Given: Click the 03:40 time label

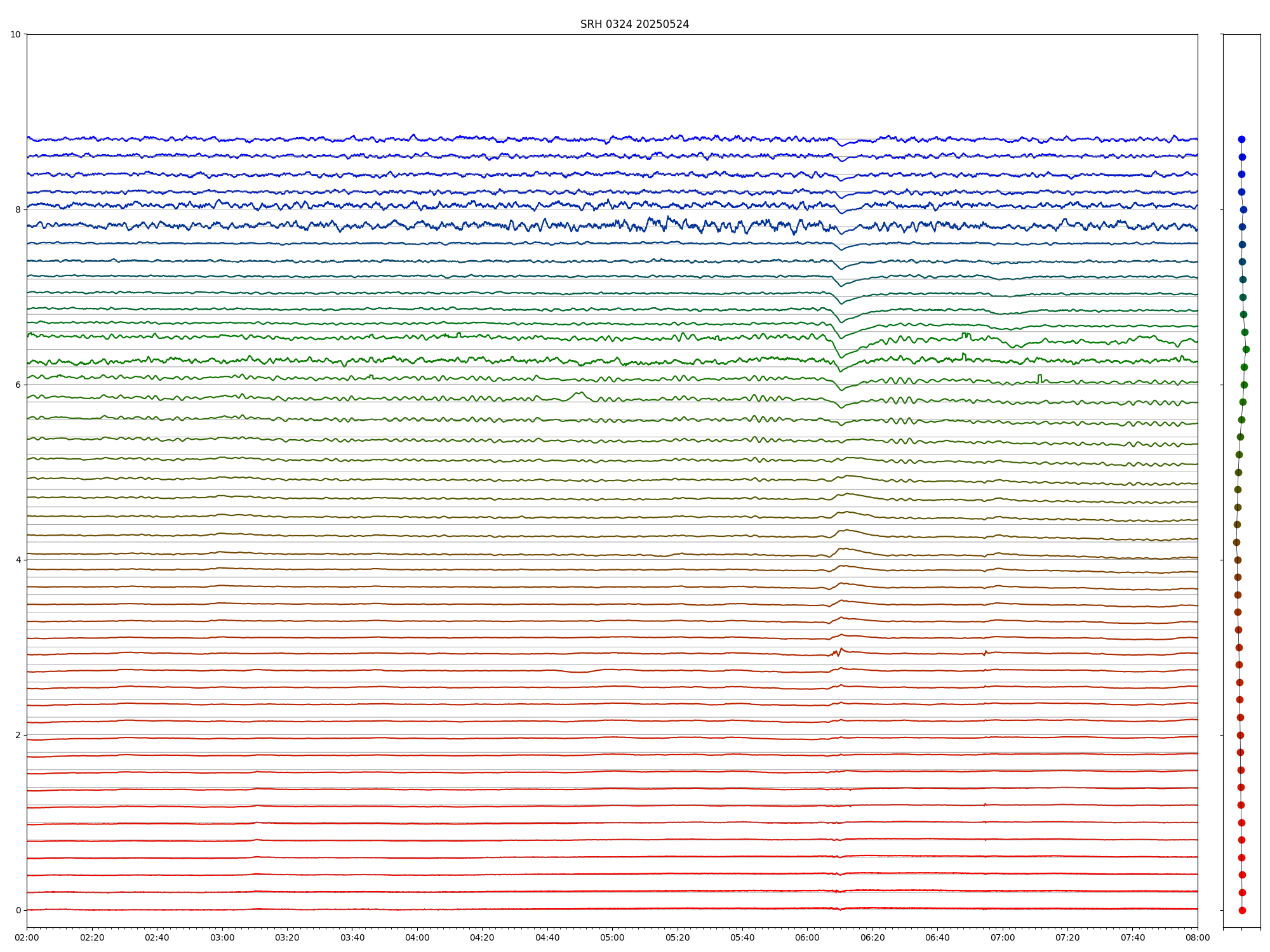Looking at the screenshot, I should pyautogui.click(x=352, y=937).
